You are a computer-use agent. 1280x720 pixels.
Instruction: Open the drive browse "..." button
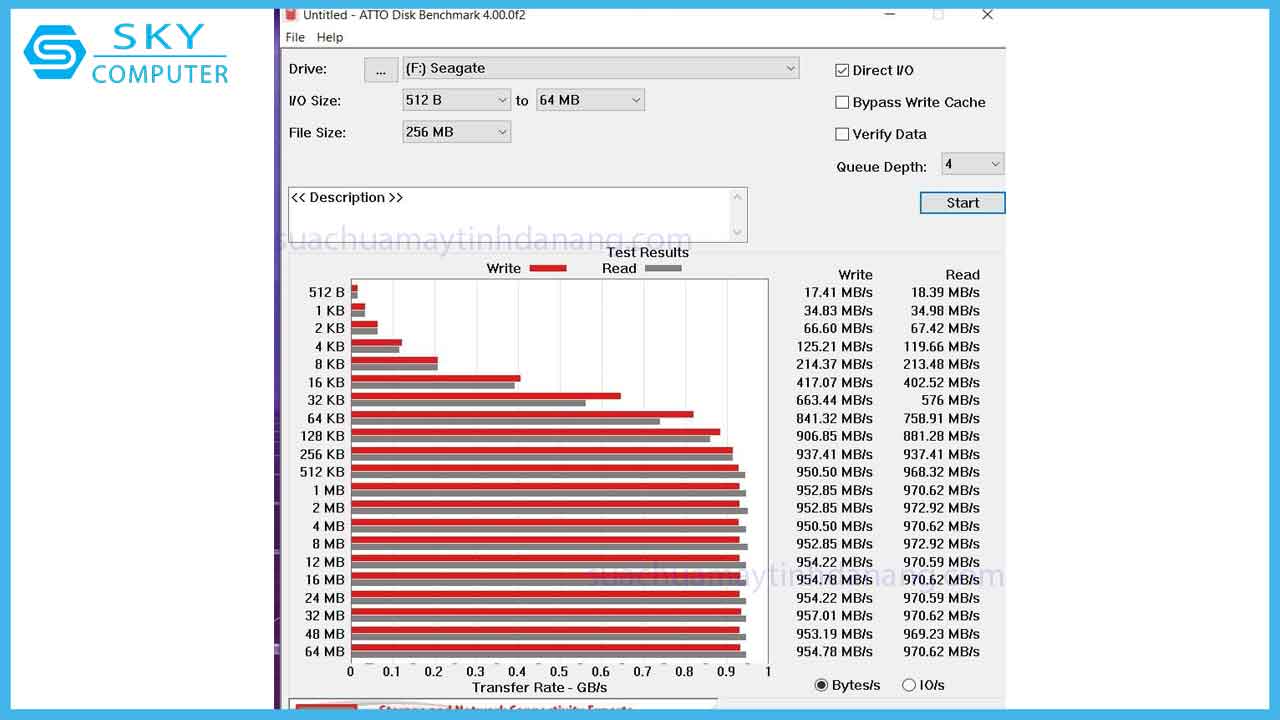(380, 70)
